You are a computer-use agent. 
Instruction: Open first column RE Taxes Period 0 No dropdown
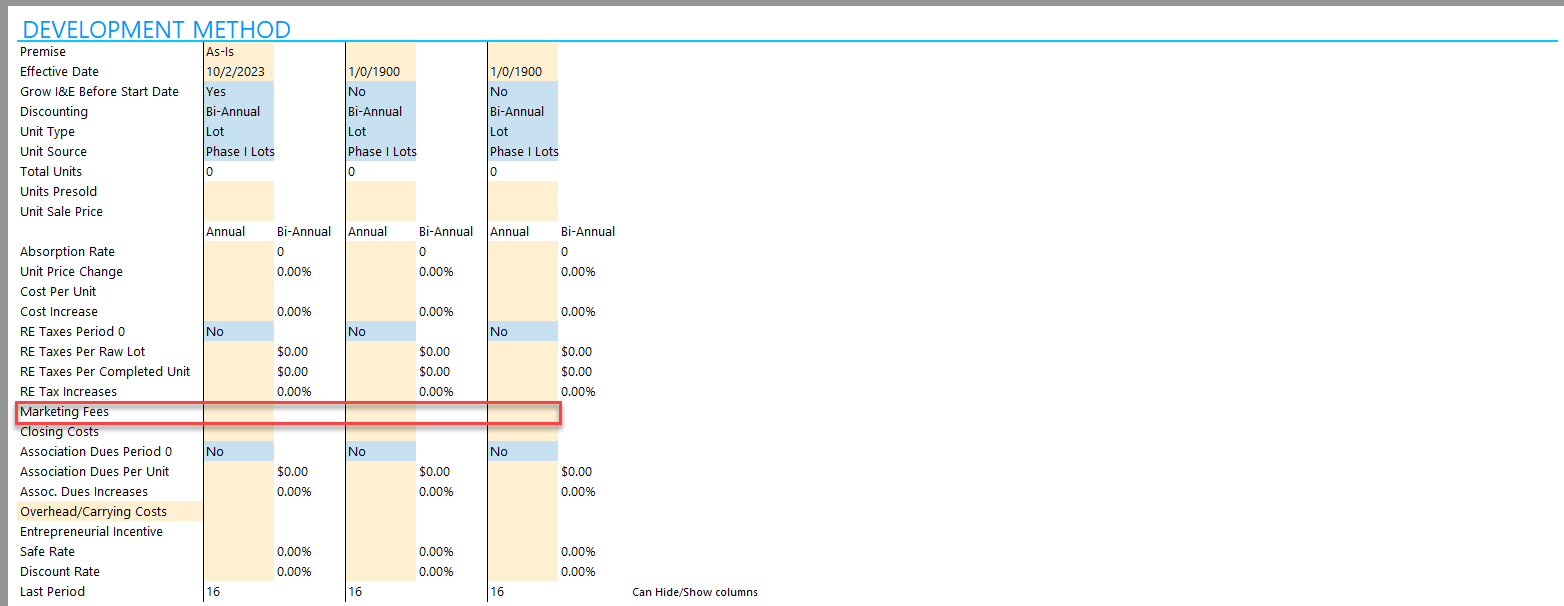(238, 331)
